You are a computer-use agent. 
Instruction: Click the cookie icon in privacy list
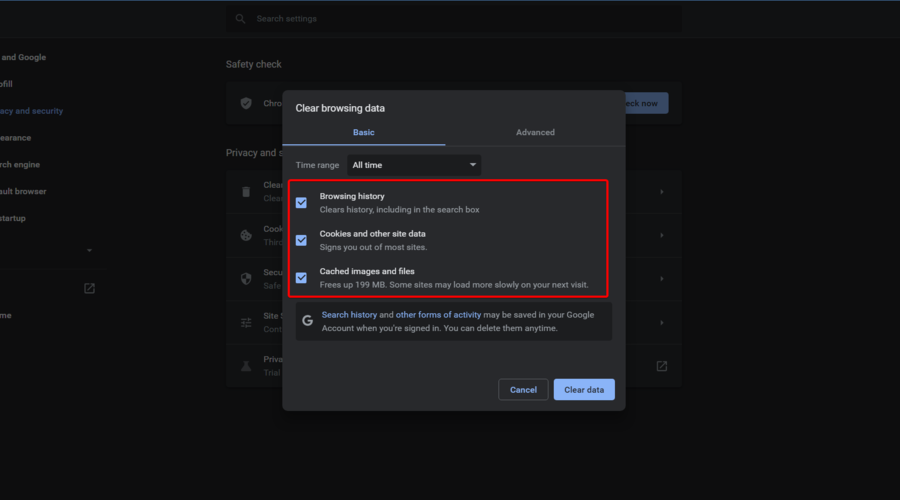pos(246,235)
